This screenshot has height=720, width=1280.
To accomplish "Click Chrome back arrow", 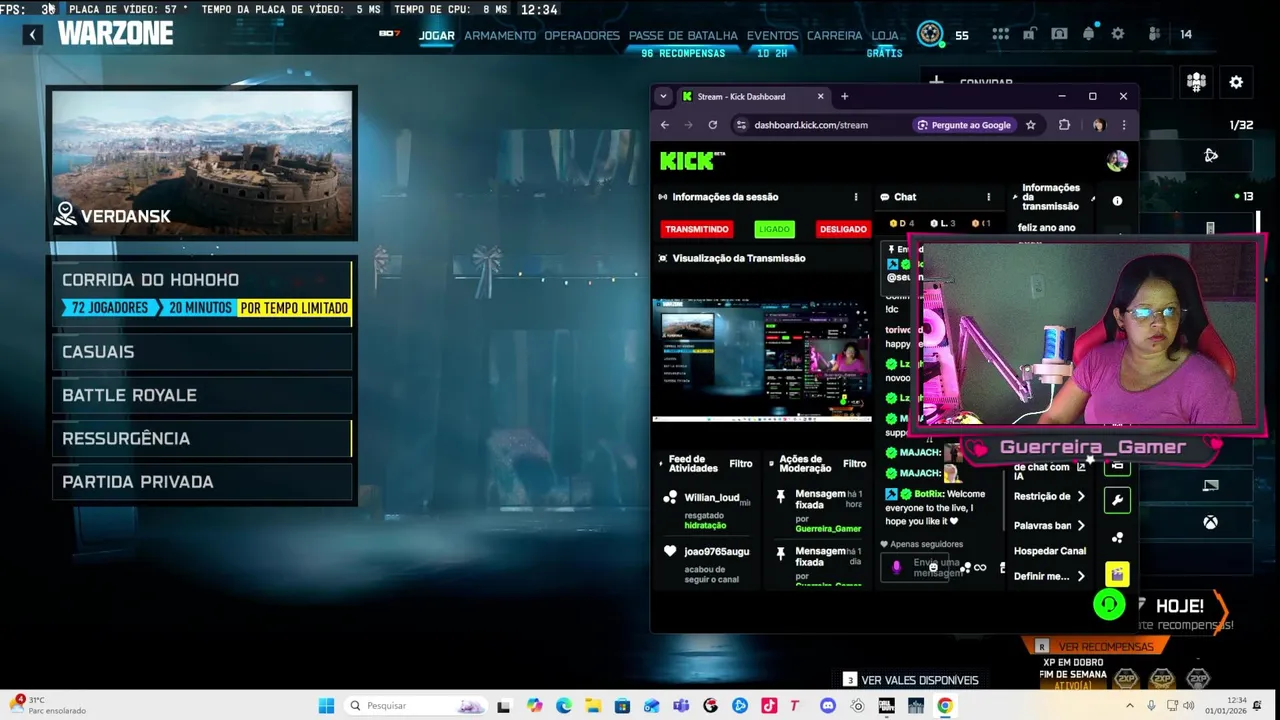I will (x=665, y=125).
